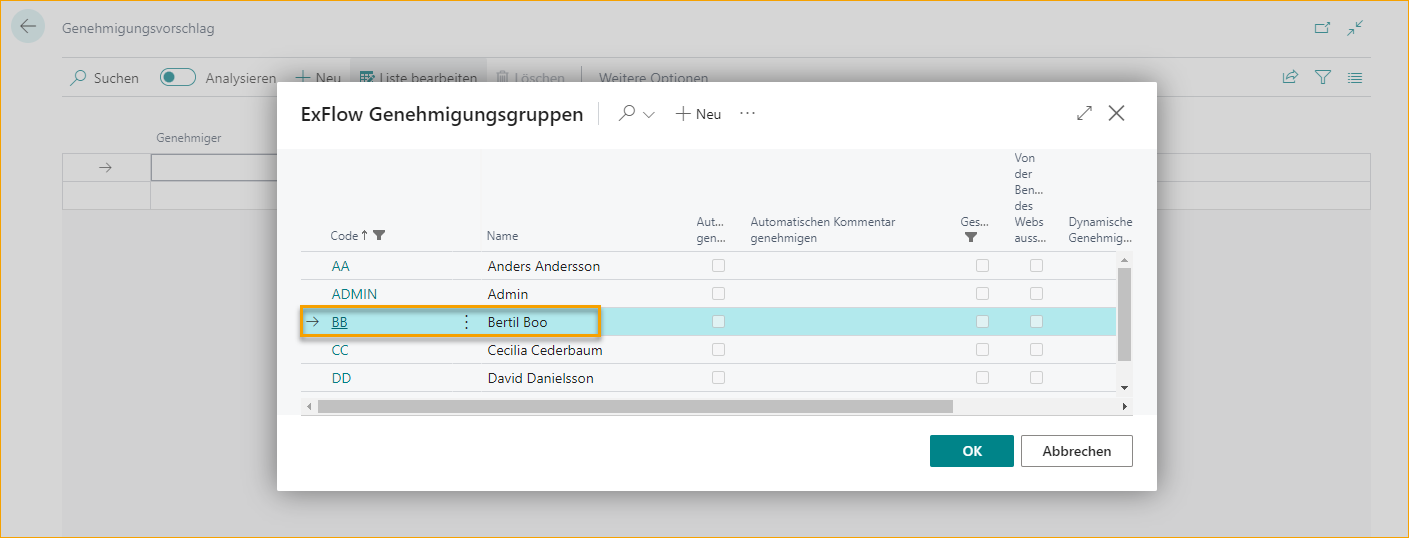Click the horizontal scrollbar right arrow
This screenshot has width=1409, height=538.
1124,406
